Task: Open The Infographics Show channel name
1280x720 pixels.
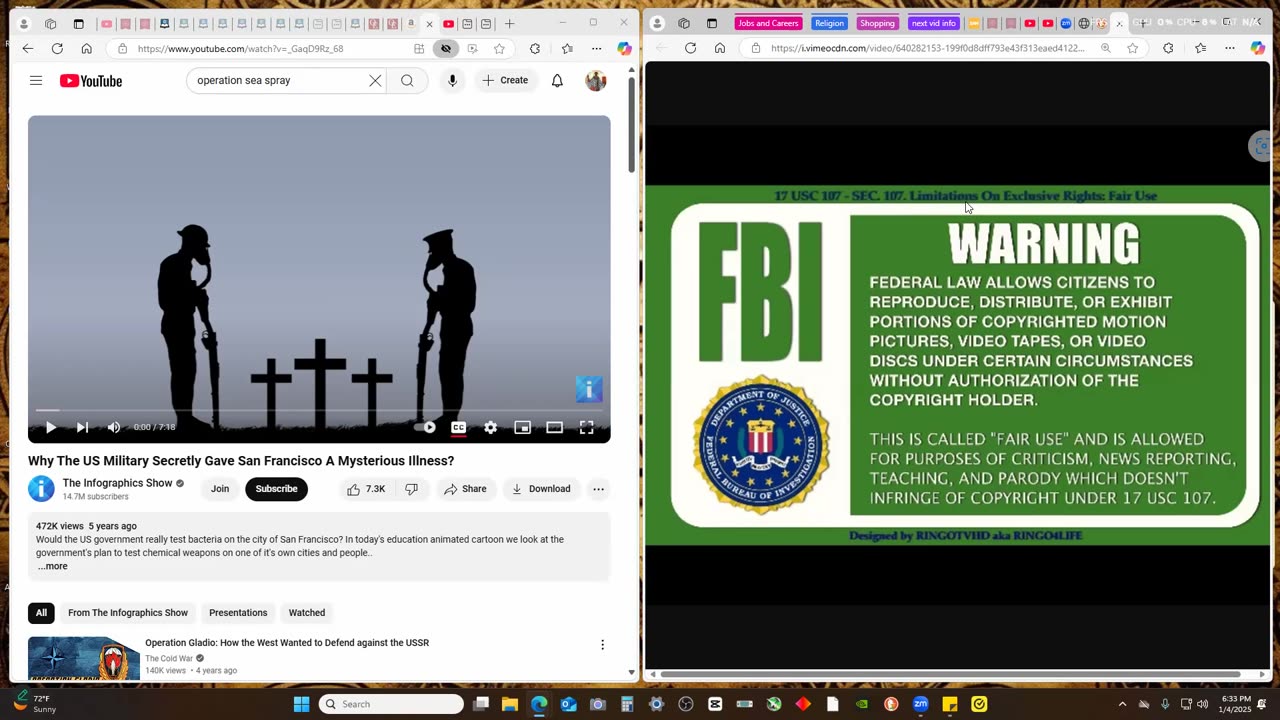Action: [117, 483]
